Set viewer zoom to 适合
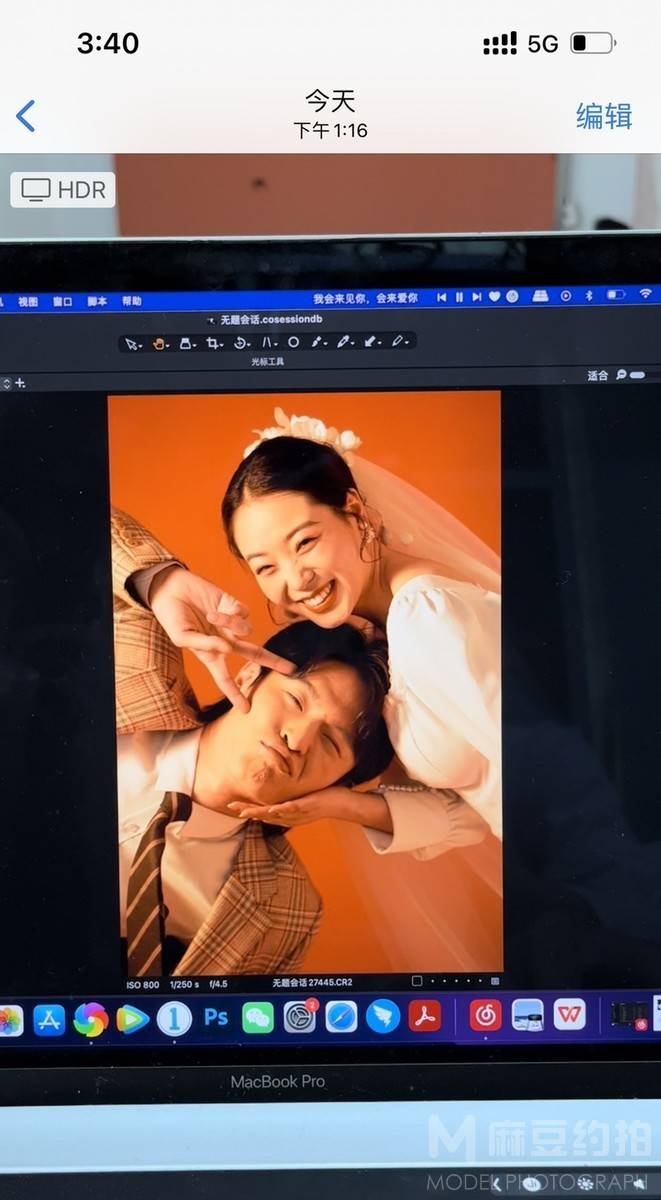 597,376
